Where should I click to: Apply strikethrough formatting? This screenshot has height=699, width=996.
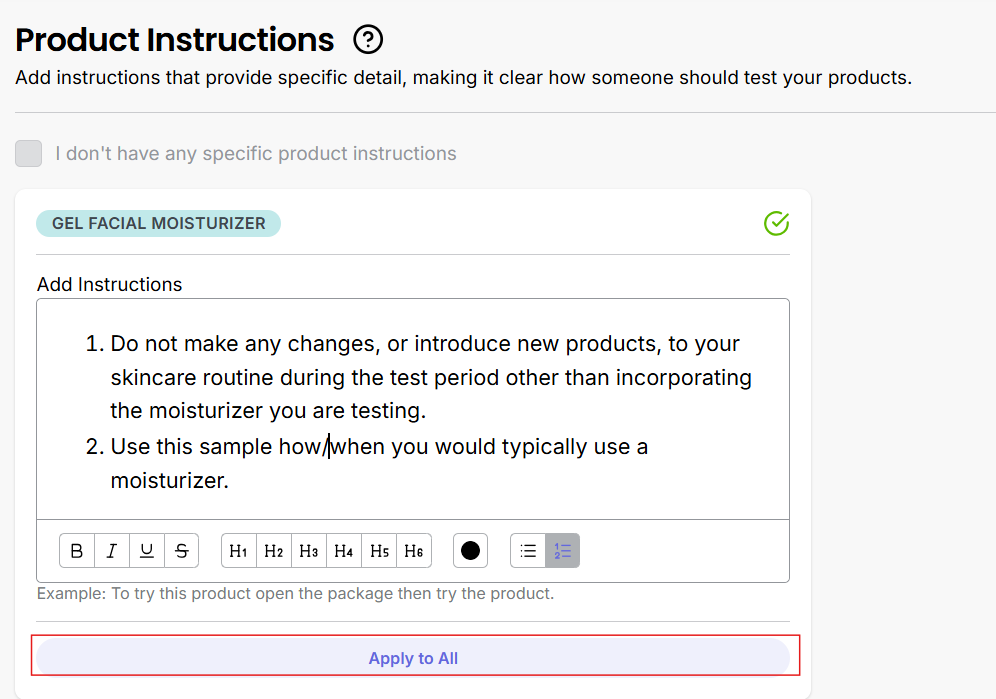181,551
